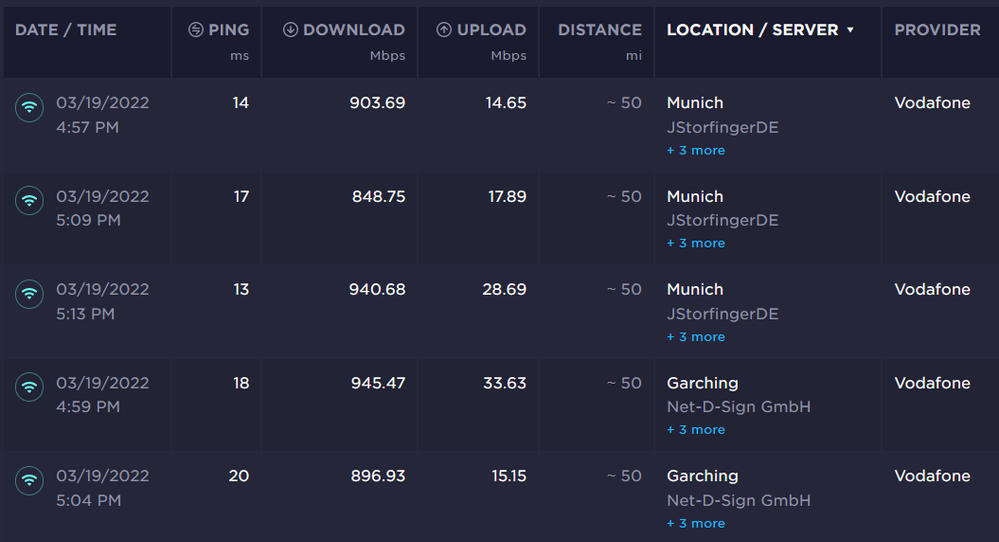Viewport: 999px width, 542px height.
Task: Click the Wi-Fi icon for the 5:04 PM test
Action: (29, 480)
